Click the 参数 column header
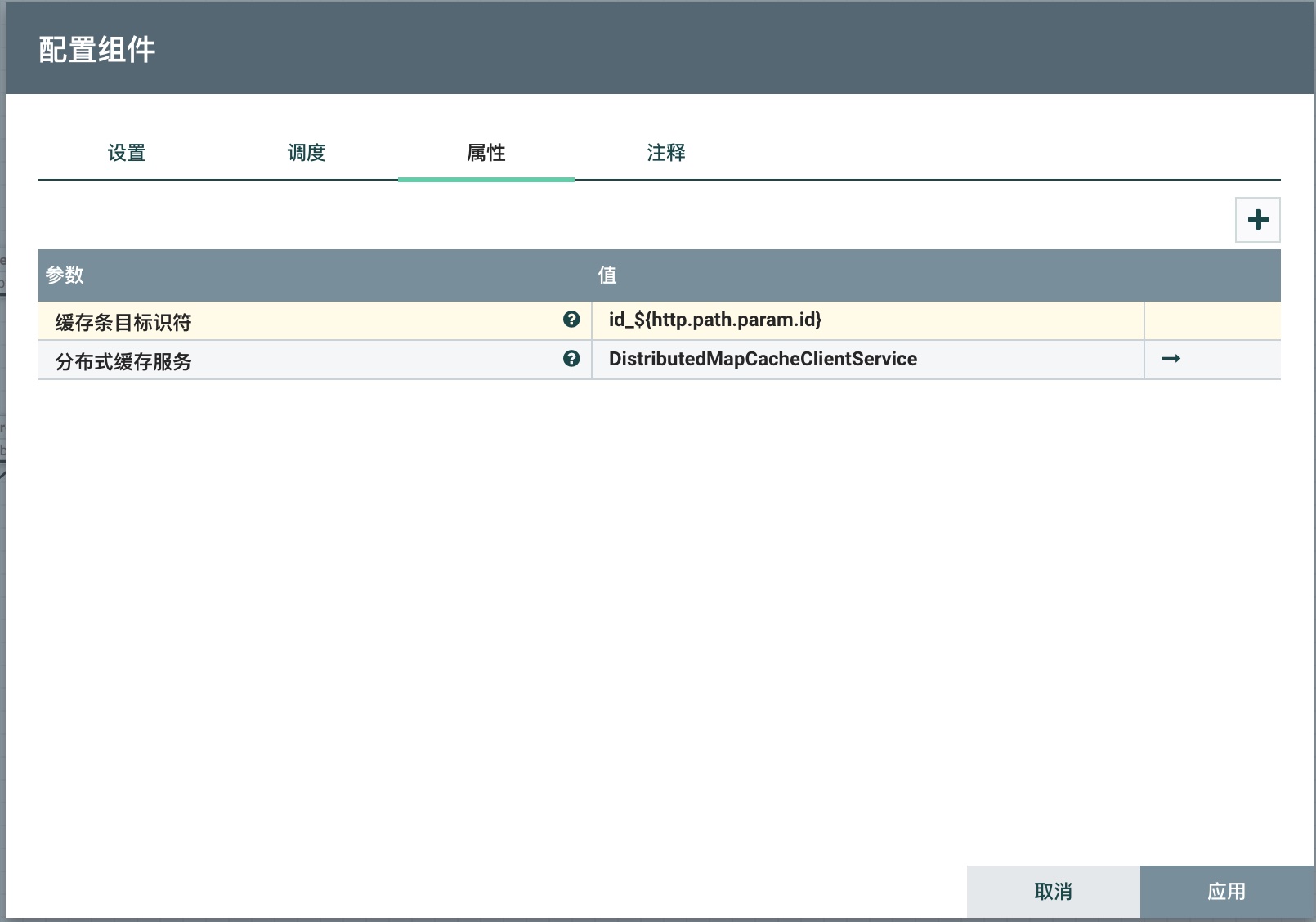The width and height of the screenshot is (1316, 922). (x=65, y=275)
